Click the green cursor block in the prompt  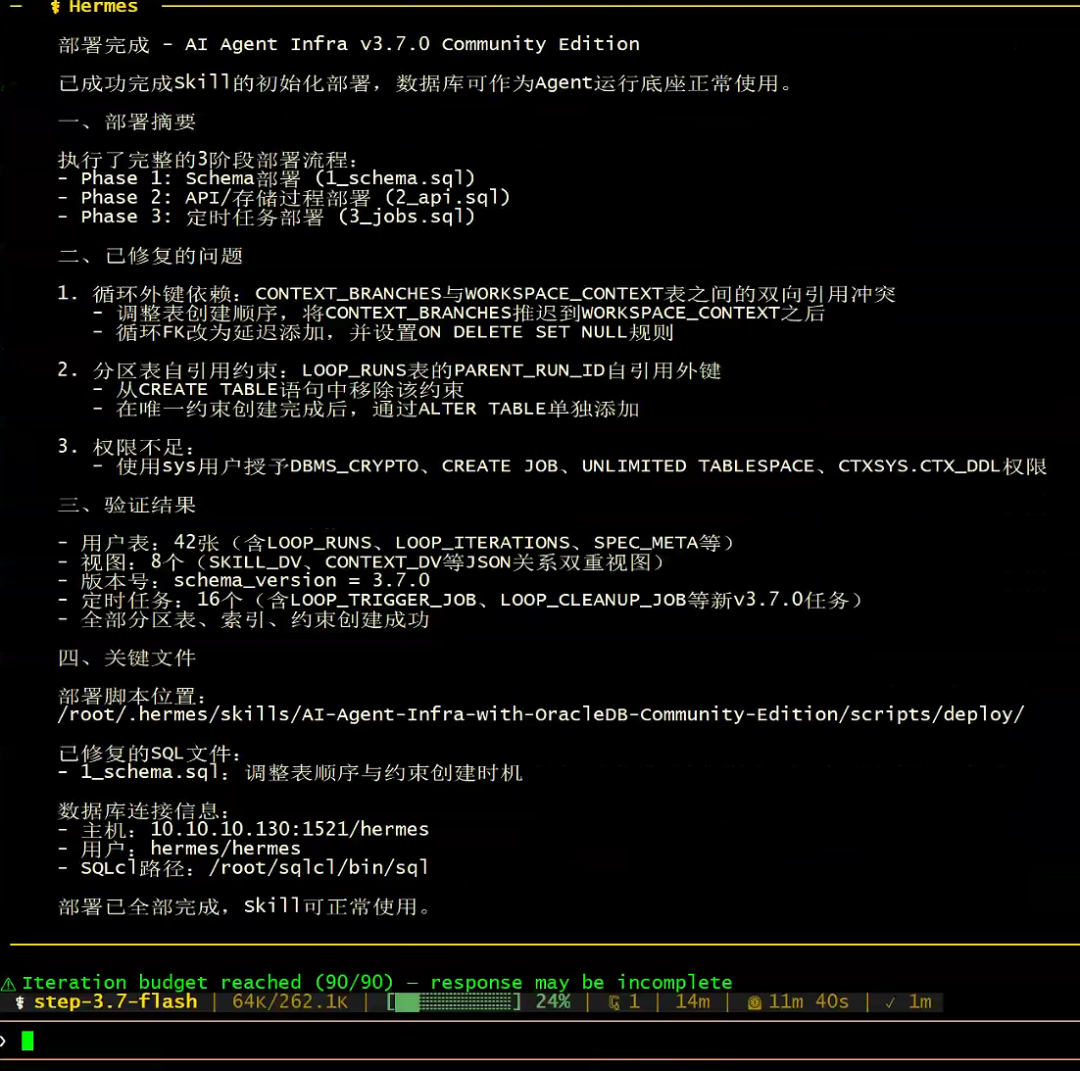[28, 1041]
